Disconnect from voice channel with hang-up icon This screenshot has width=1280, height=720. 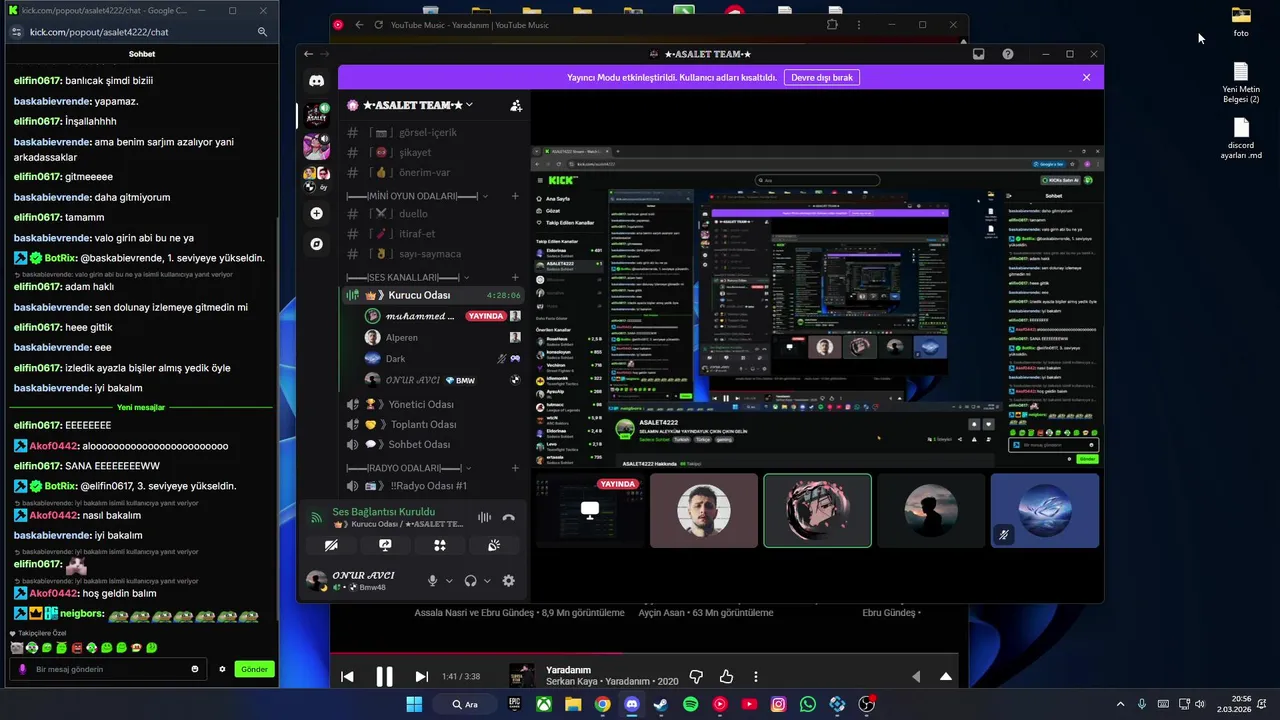click(509, 517)
